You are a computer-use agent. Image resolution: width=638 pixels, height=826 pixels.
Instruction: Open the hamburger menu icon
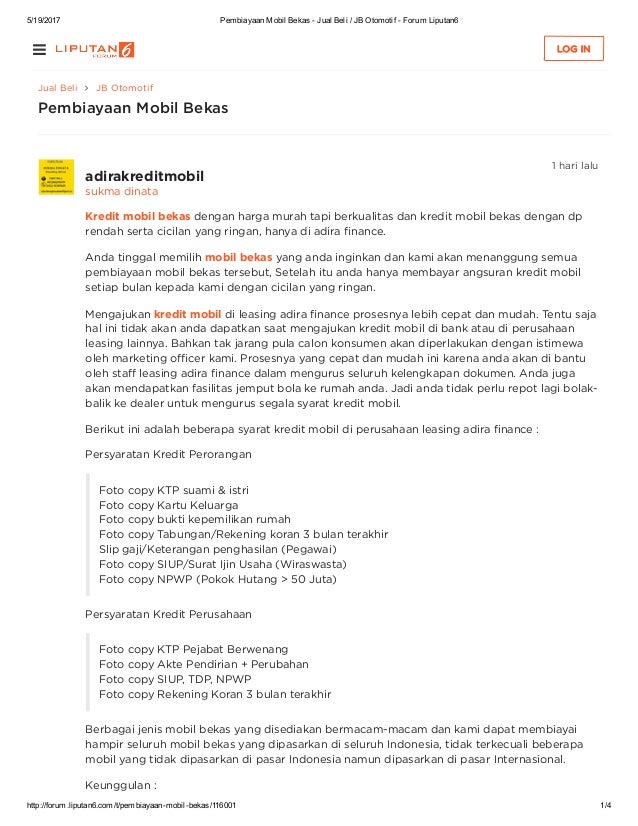pos(40,50)
